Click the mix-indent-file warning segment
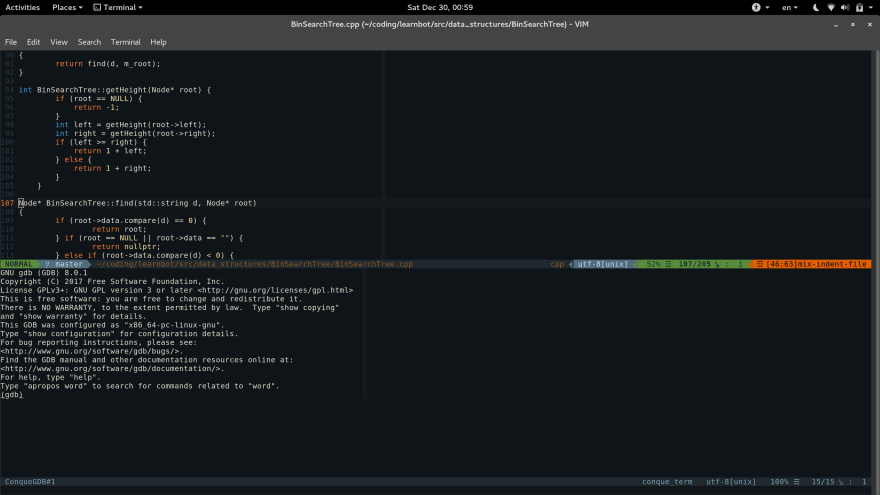This screenshot has height=495, width=880. [812, 264]
